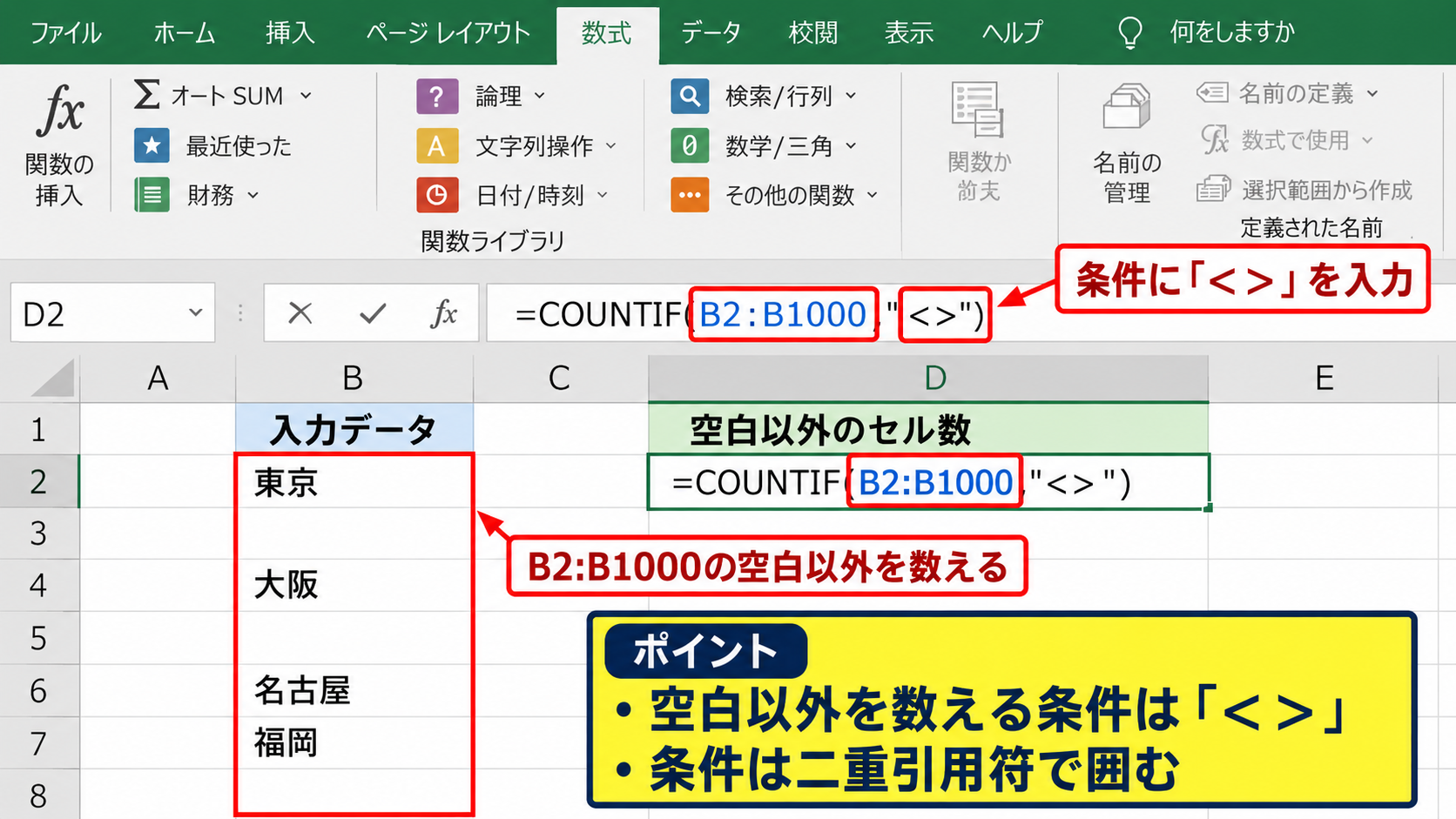Switch to the データ tab

tap(711, 33)
